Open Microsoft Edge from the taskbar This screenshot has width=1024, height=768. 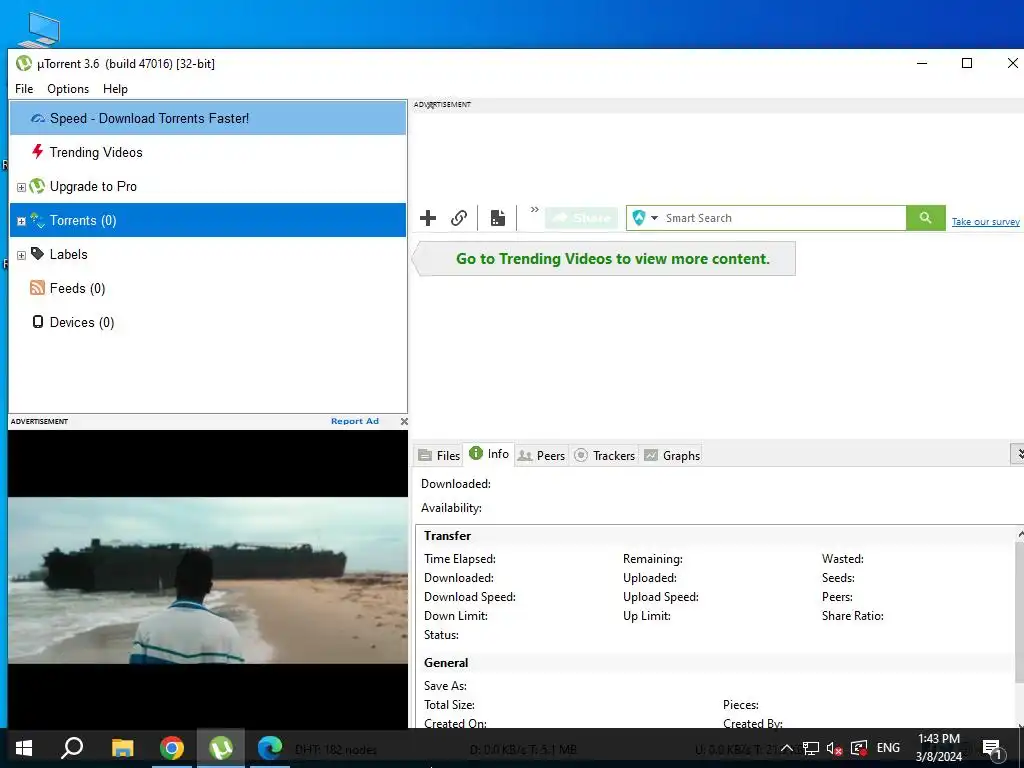point(270,748)
